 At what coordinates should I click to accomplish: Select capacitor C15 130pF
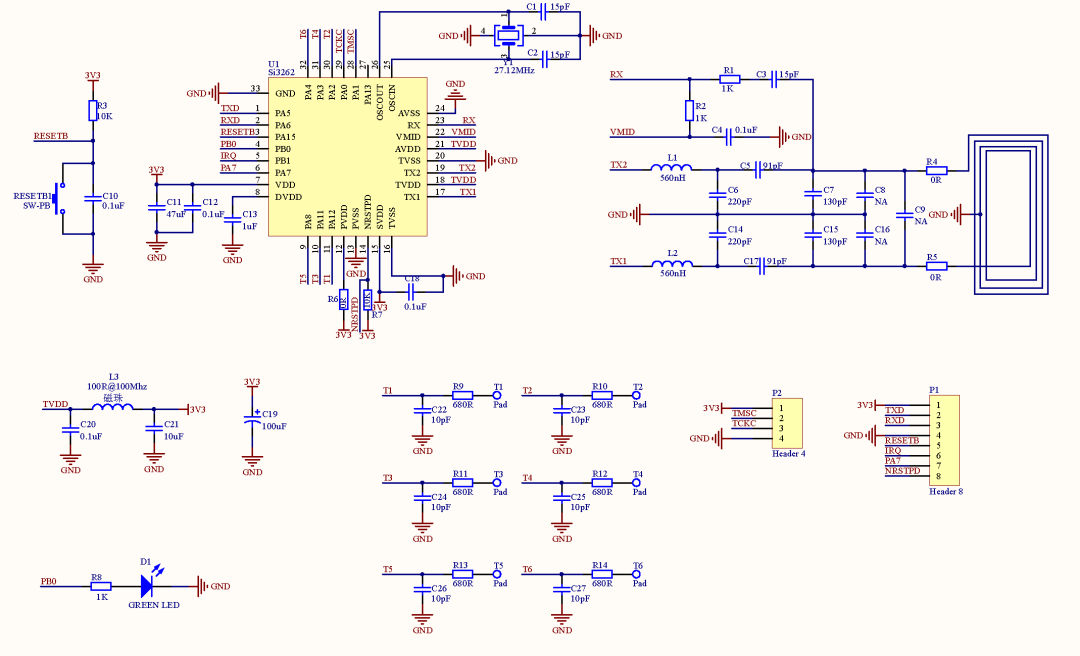813,235
